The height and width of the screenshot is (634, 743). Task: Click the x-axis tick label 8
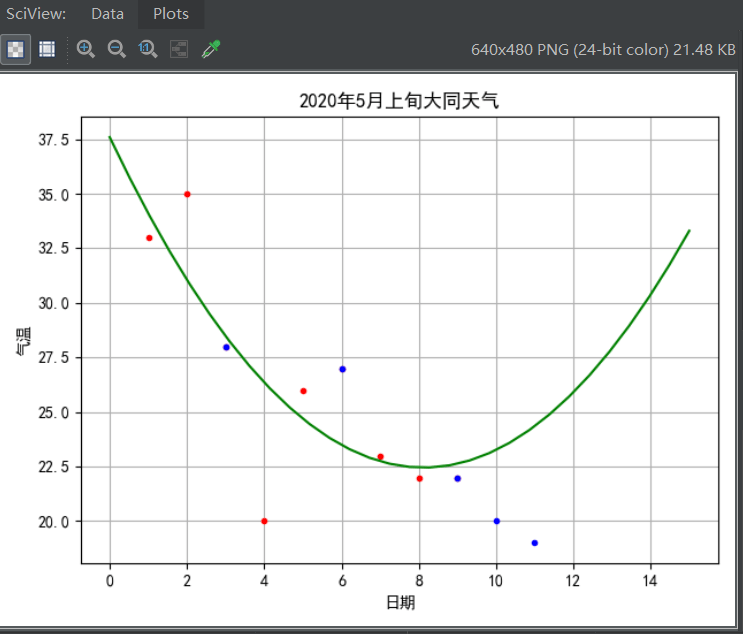pos(419,580)
